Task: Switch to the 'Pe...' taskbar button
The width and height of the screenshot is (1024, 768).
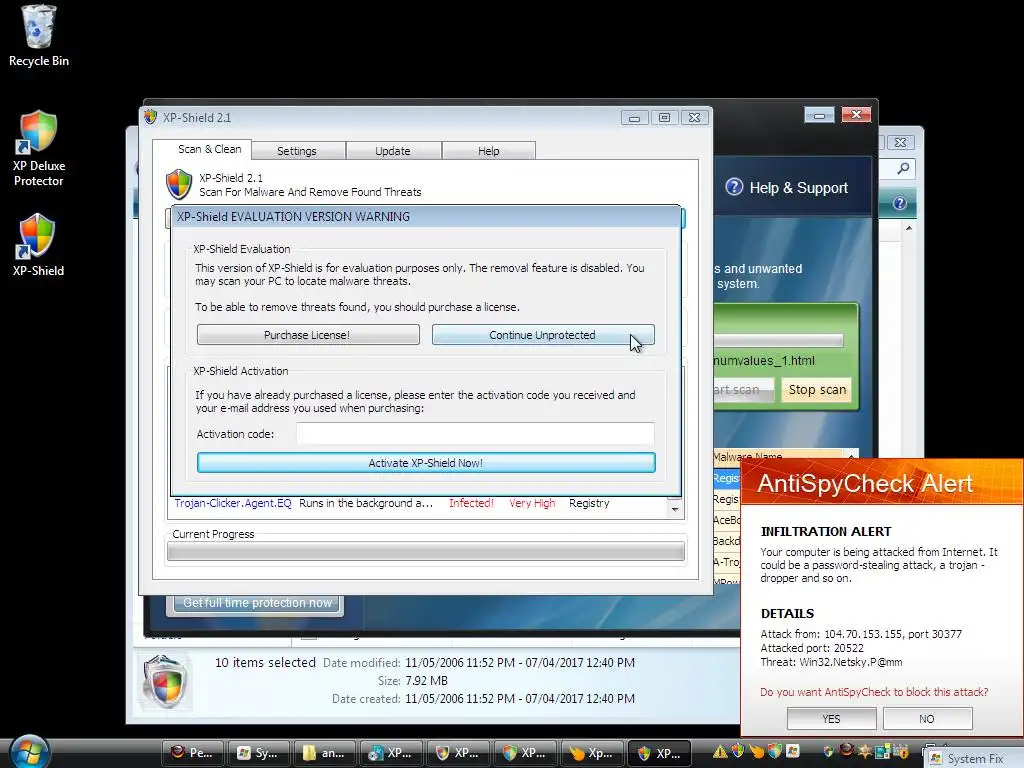Action: [193, 753]
